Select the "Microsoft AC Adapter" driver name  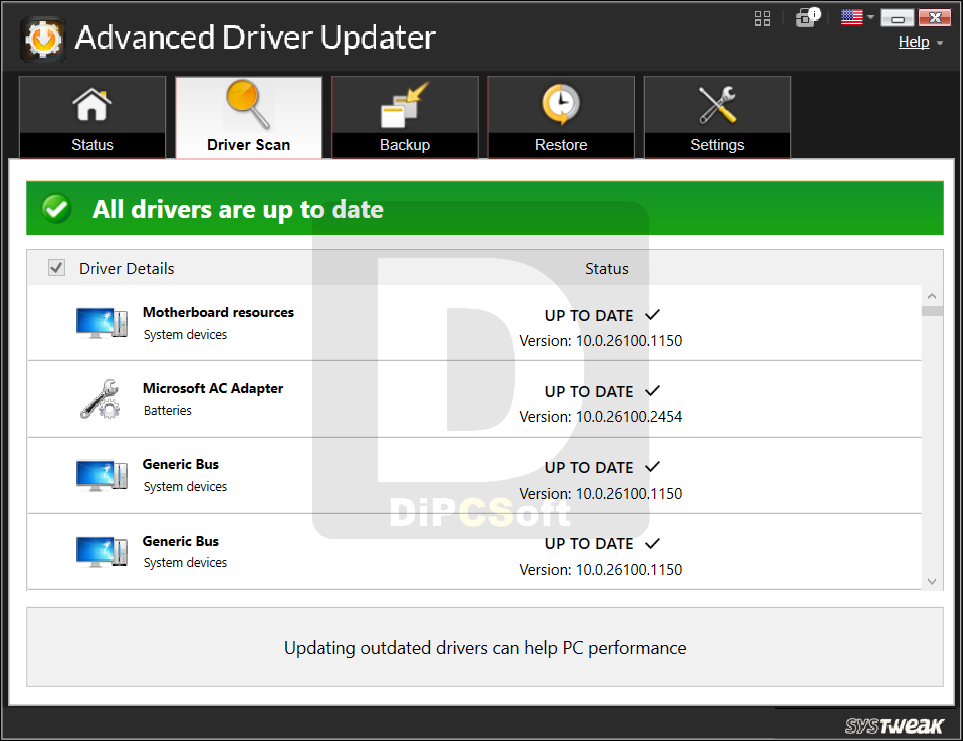pyautogui.click(x=212, y=389)
